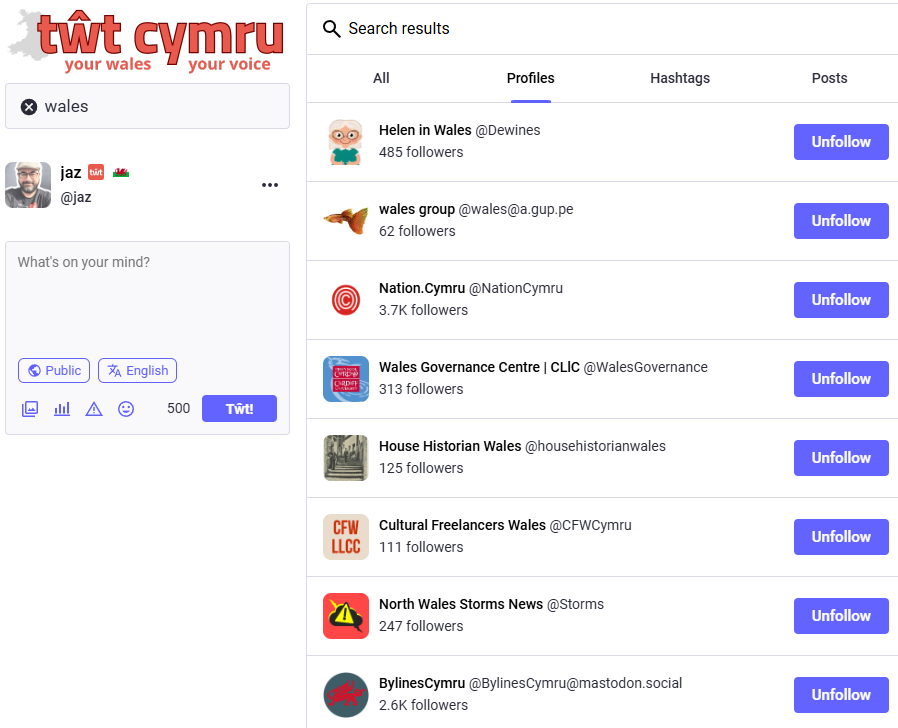Click the Tŵt Cymru logo
This screenshot has width=898, height=728.
click(x=147, y=38)
